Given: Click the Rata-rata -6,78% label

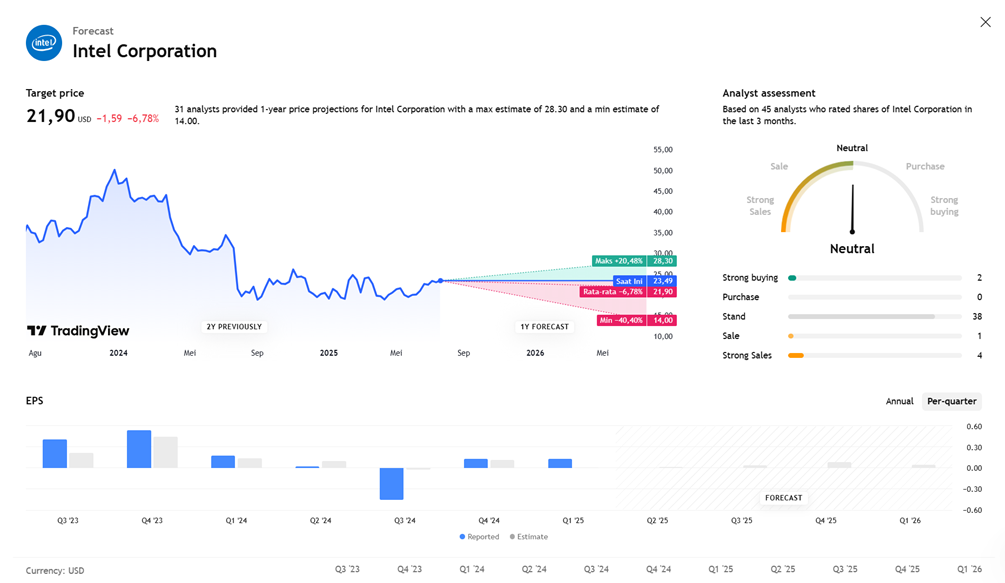Looking at the screenshot, I should pyautogui.click(x=627, y=292).
